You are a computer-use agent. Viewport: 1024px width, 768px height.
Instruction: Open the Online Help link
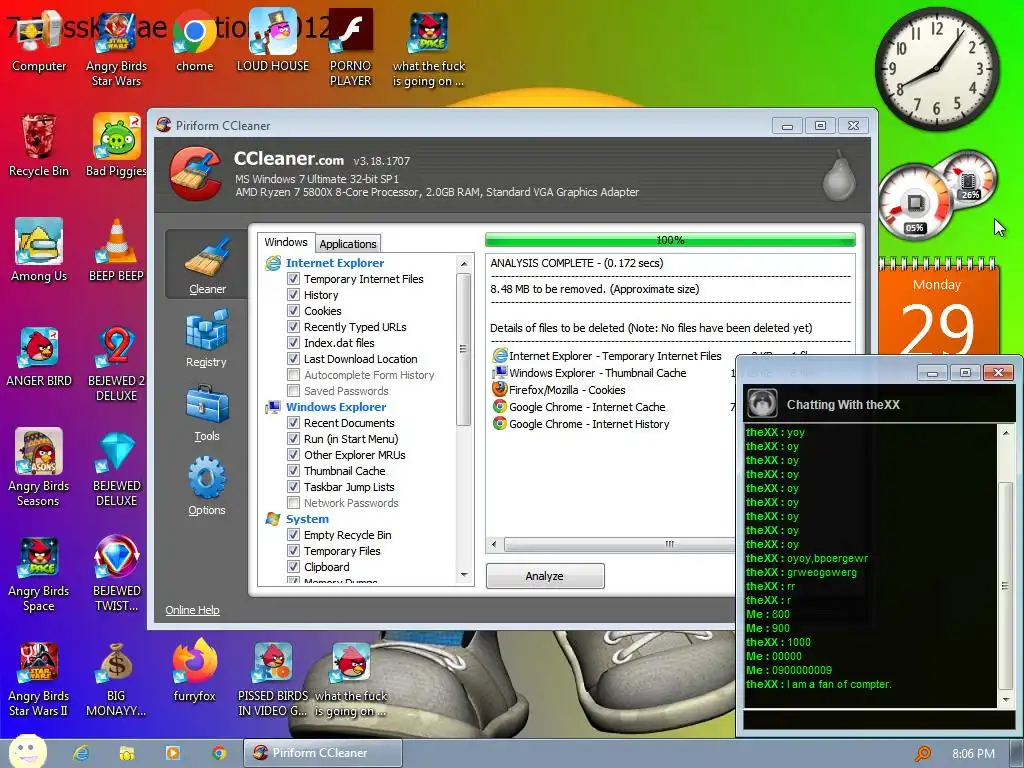point(192,610)
